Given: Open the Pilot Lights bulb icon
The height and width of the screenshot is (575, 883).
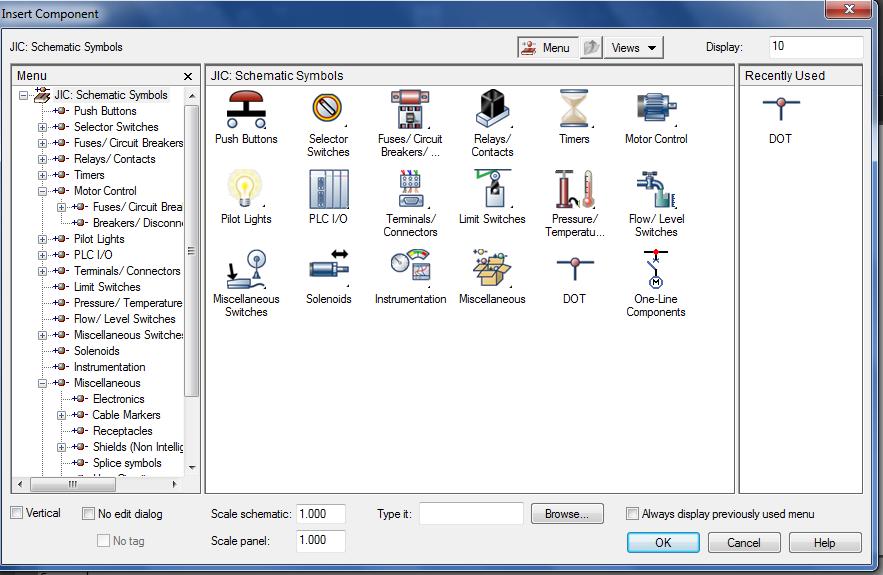Looking at the screenshot, I should [245, 188].
